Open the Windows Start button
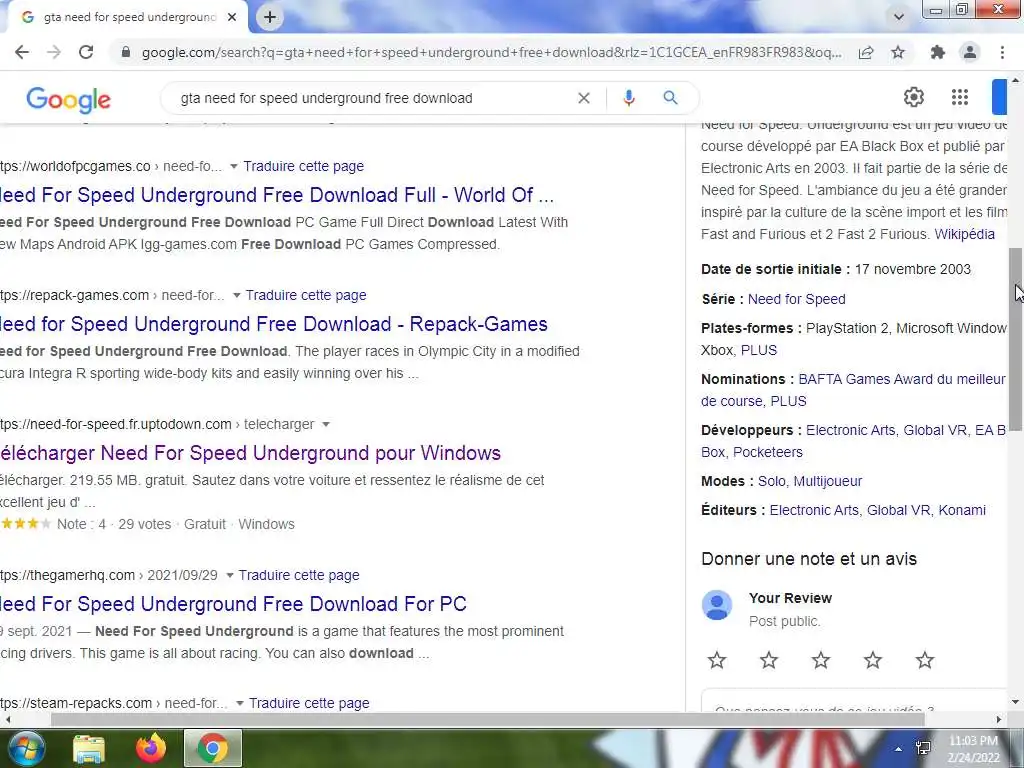This screenshot has height=768, width=1024. point(25,748)
